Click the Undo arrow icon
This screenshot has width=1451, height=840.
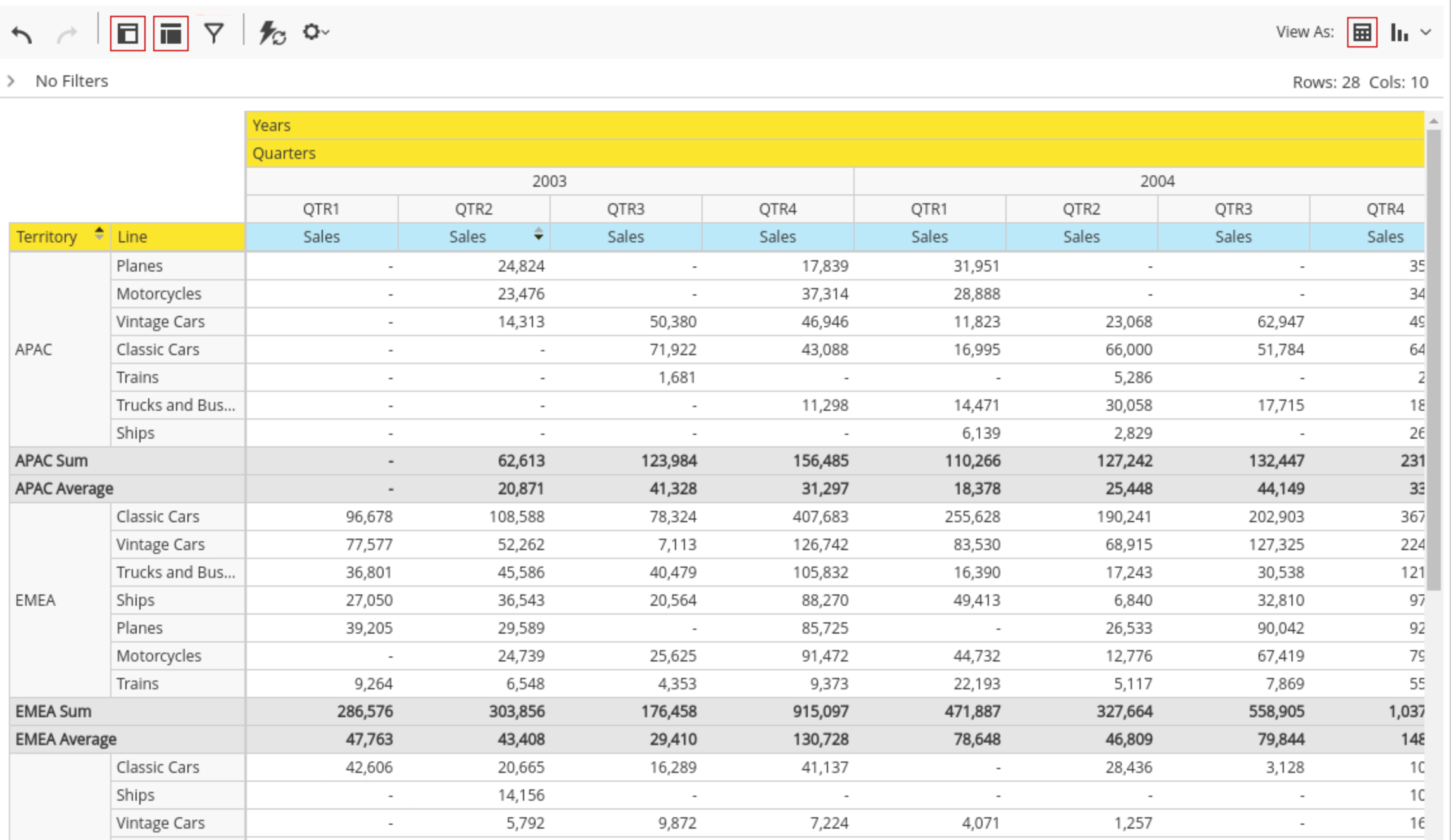pos(22,33)
